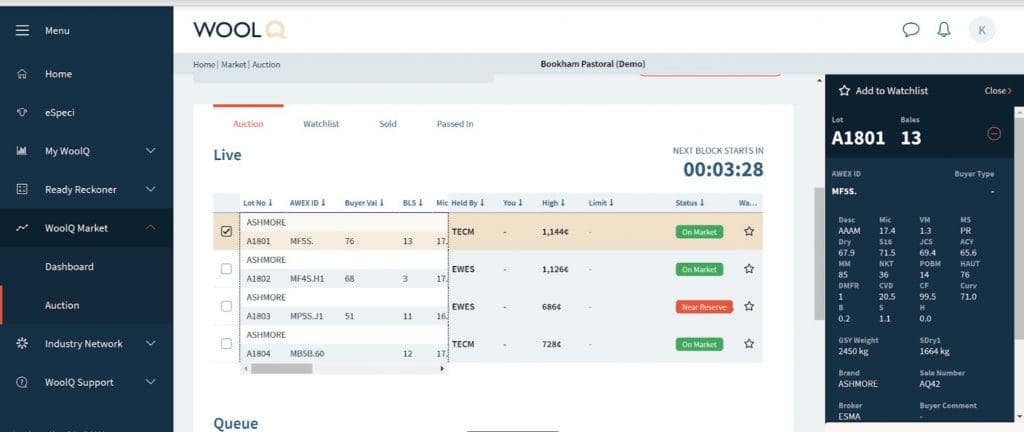Open the user avatar K
Screen dimensions: 1024x432
coord(982,30)
